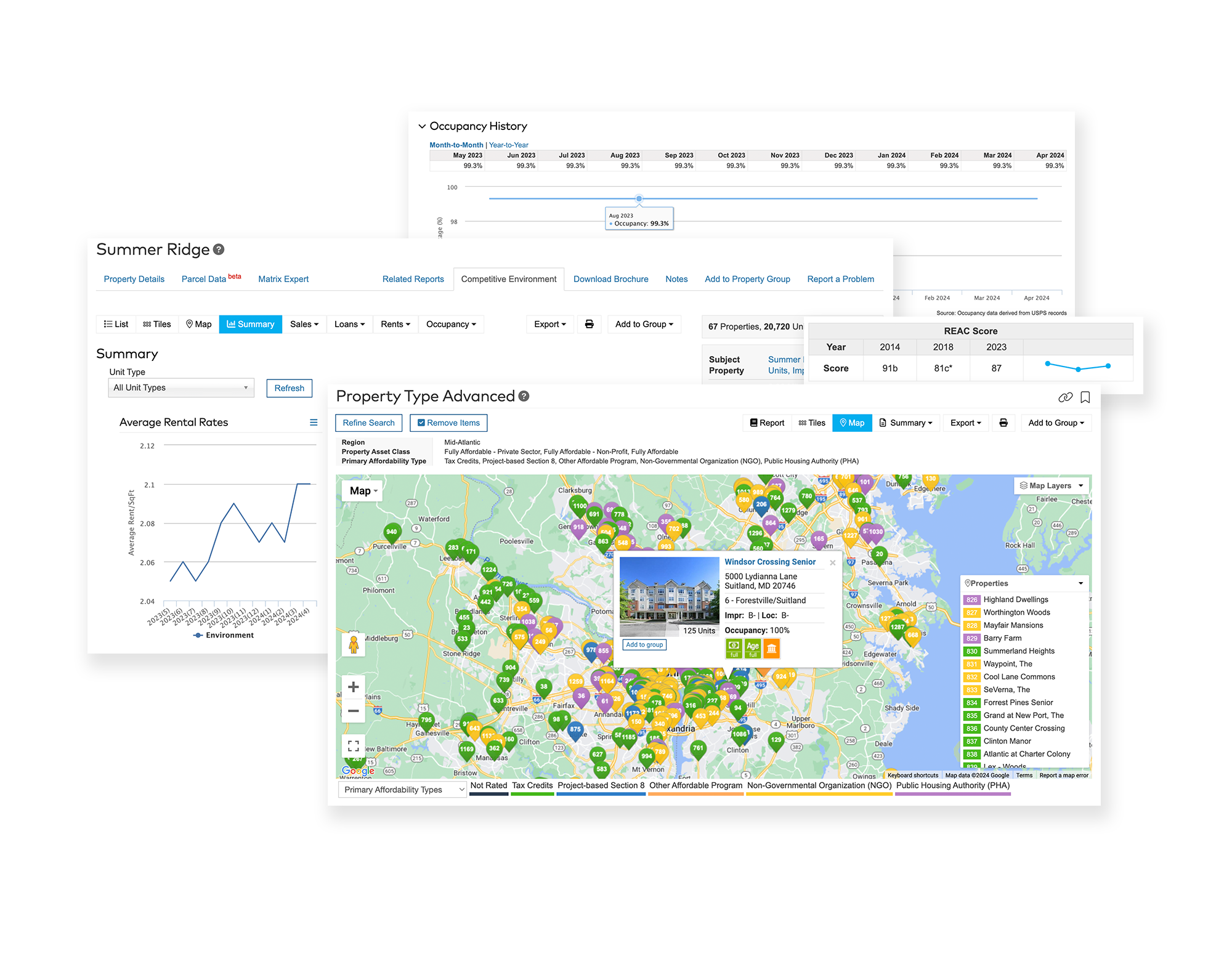The width and height of the screenshot is (1232, 956).
Task: Click the print icon on the Property Type Advanced toolbar
Action: pos(1004,423)
